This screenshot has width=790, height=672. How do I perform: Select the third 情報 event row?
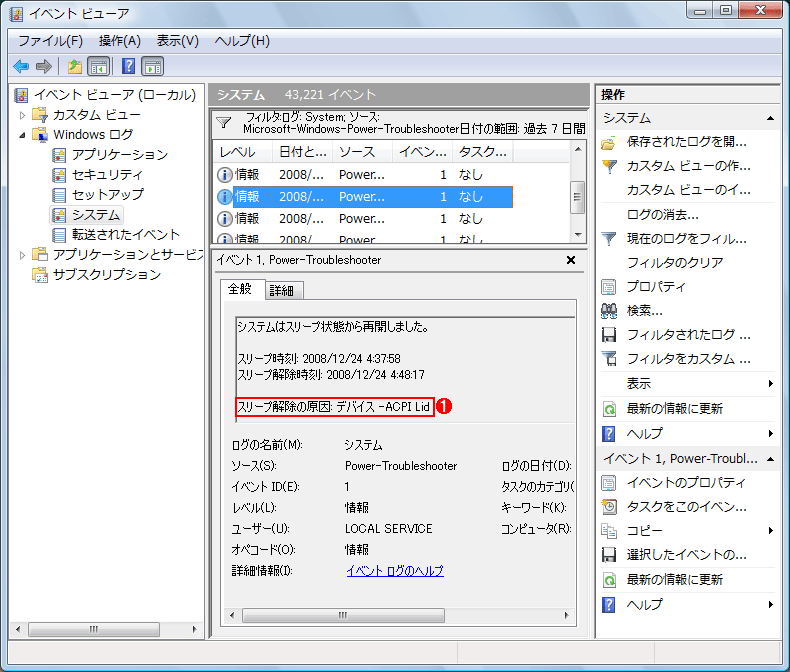point(364,219)
